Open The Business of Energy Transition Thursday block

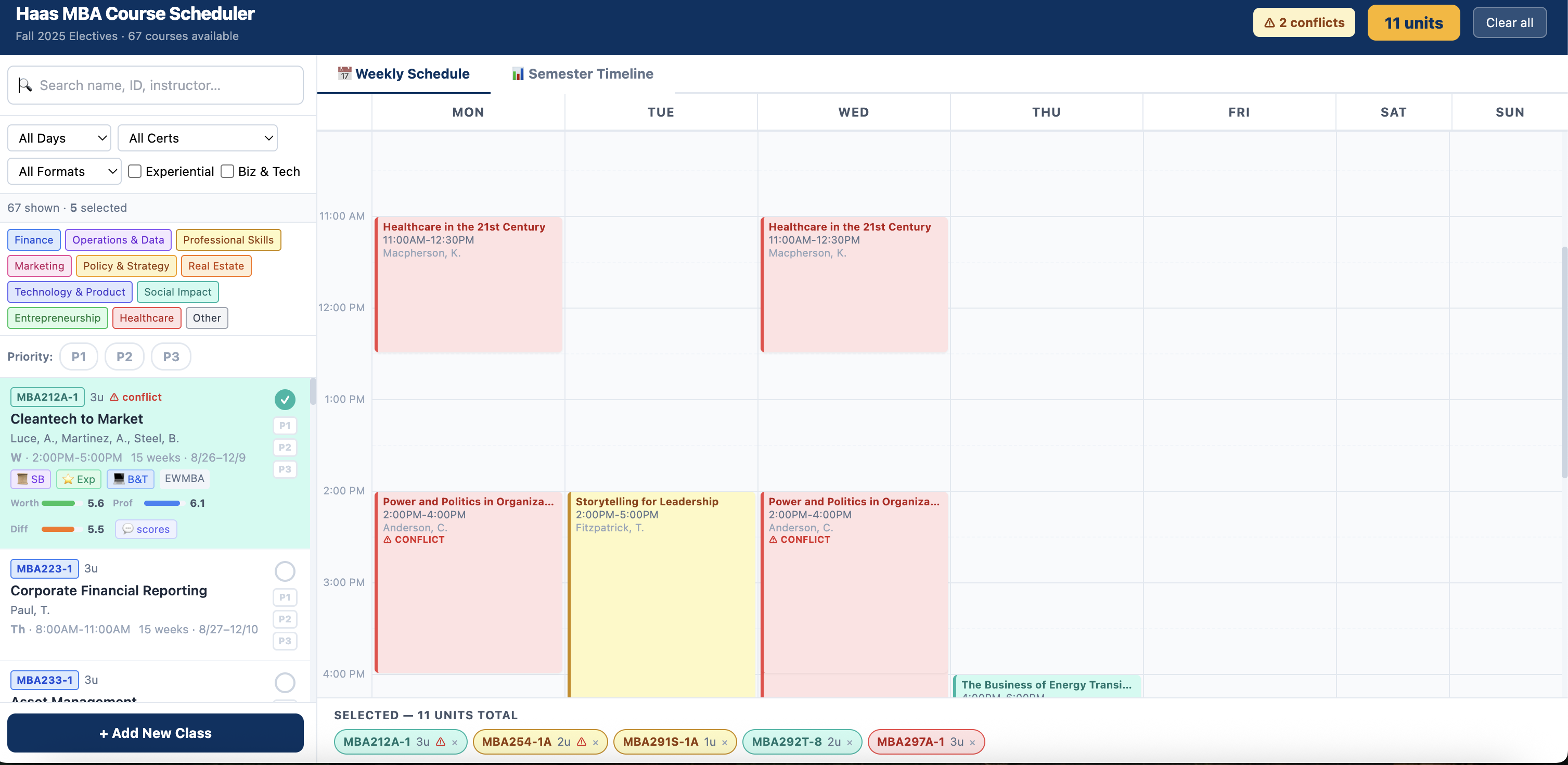1046,686
